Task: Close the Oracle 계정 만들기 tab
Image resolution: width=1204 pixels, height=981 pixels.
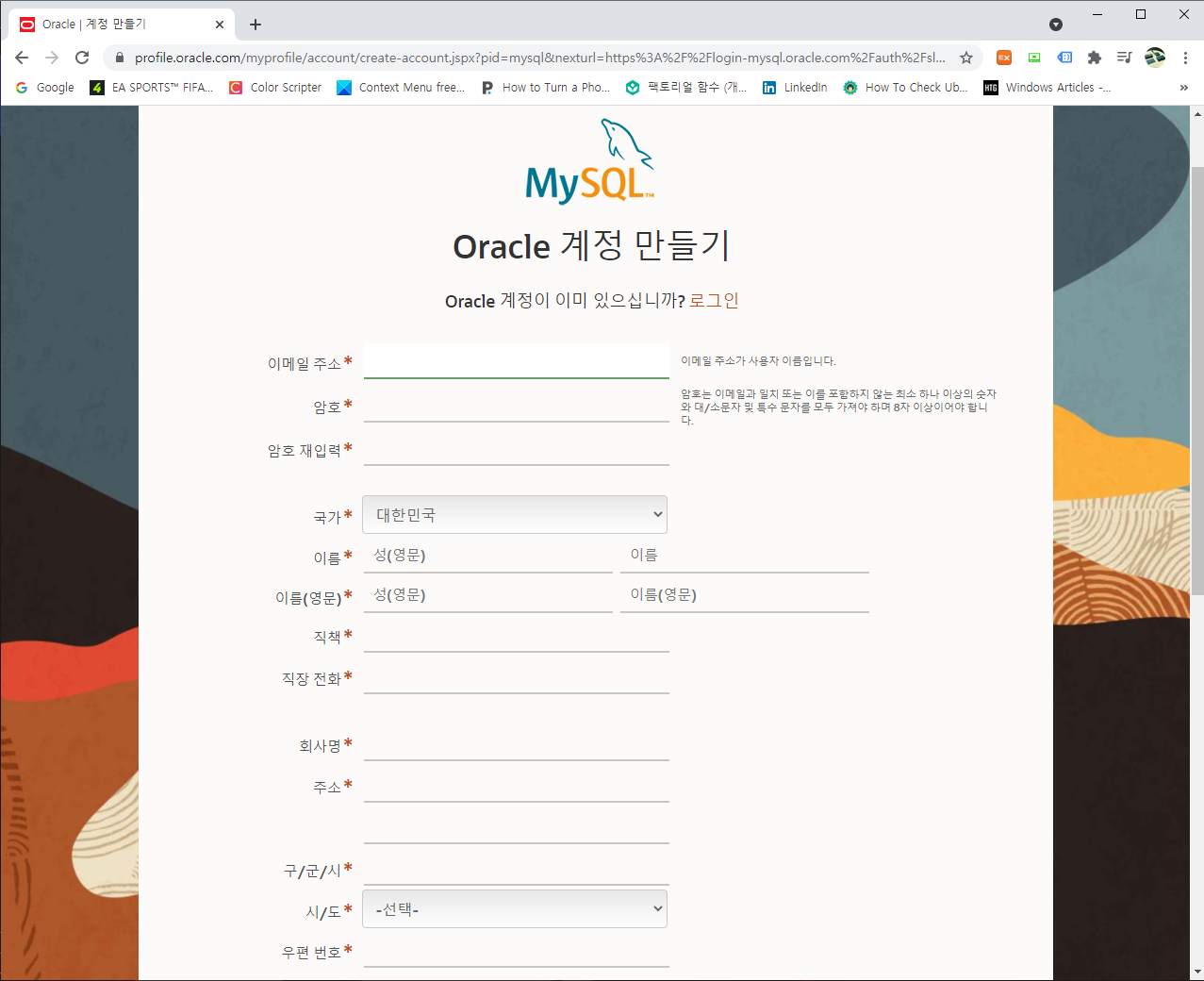Action: click(x=220, y=25)
